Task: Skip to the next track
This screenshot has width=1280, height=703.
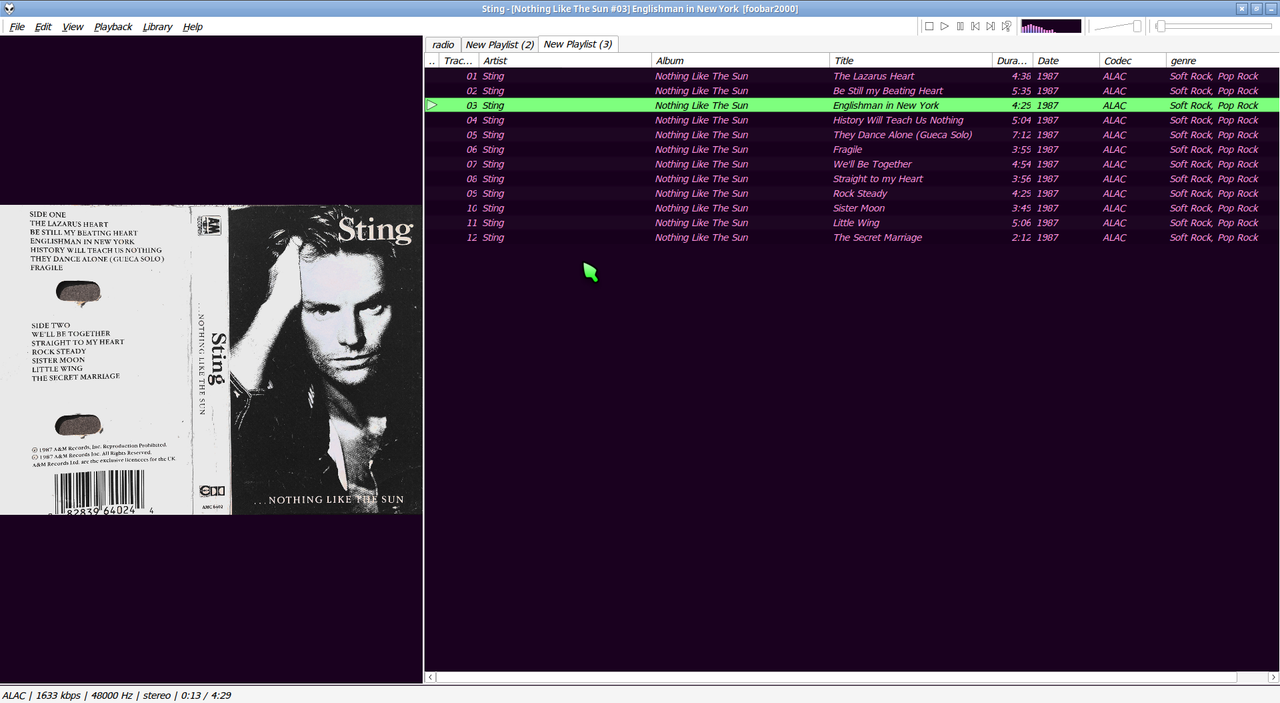Action: coord(991,26)
